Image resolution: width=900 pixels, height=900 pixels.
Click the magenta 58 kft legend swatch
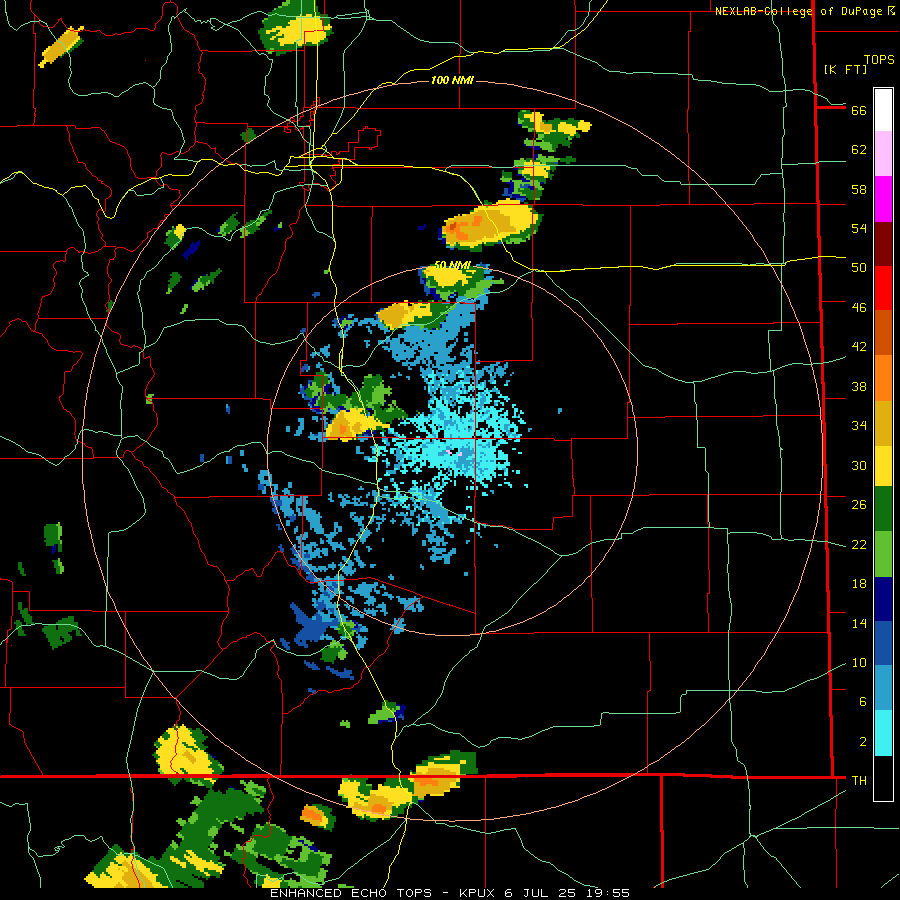tap(883, 199)
